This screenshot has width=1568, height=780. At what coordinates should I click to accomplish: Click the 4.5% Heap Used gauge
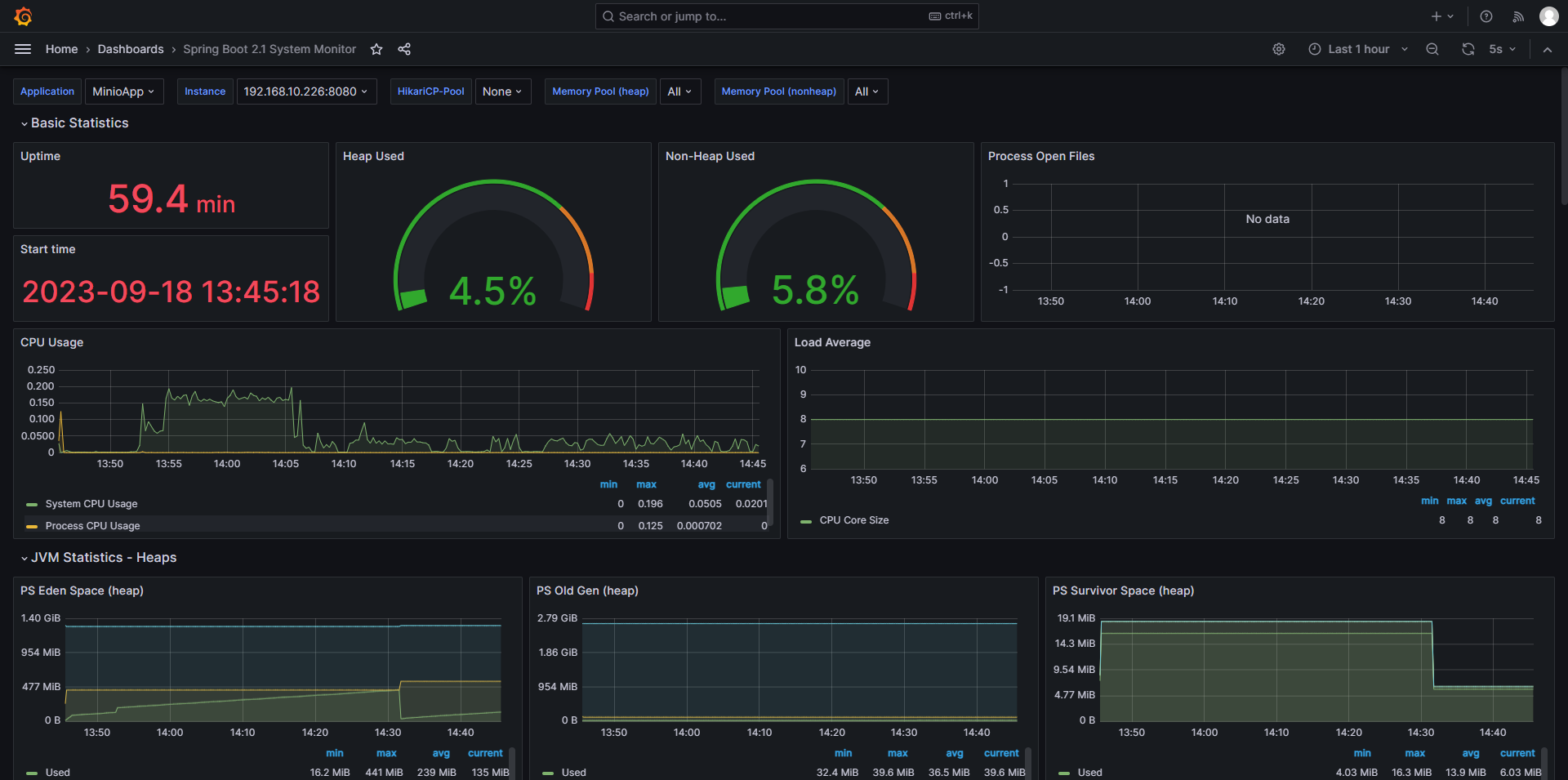[493, 245]
